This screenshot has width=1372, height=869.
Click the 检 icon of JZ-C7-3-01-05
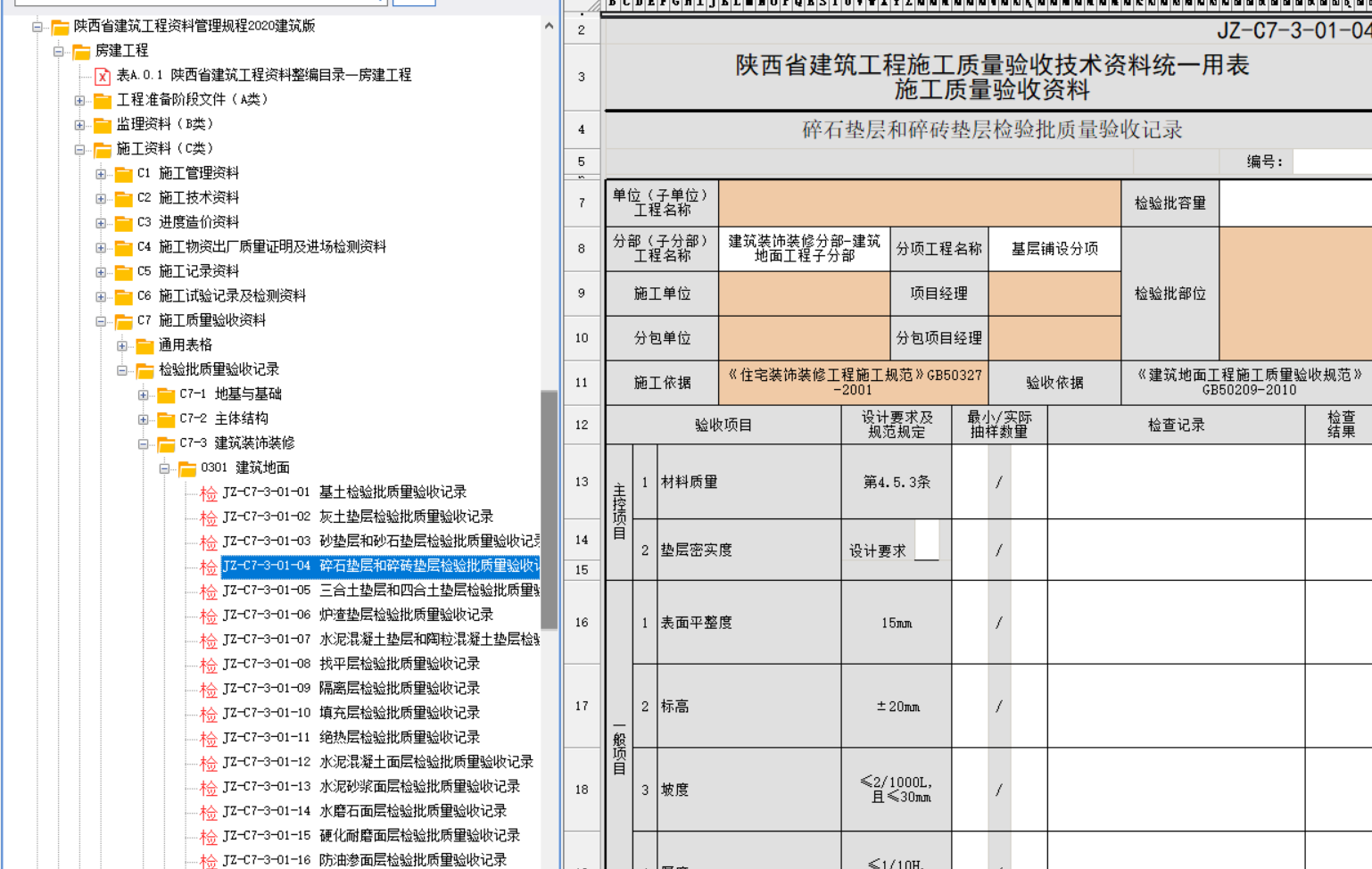(x=209, y=592)
